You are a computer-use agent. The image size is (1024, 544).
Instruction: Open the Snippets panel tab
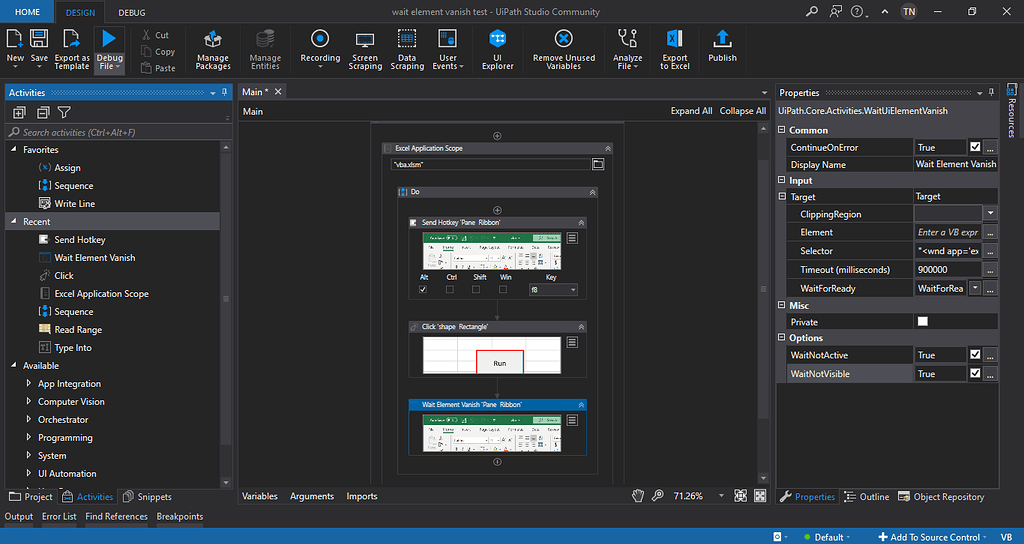coord(148,496)
